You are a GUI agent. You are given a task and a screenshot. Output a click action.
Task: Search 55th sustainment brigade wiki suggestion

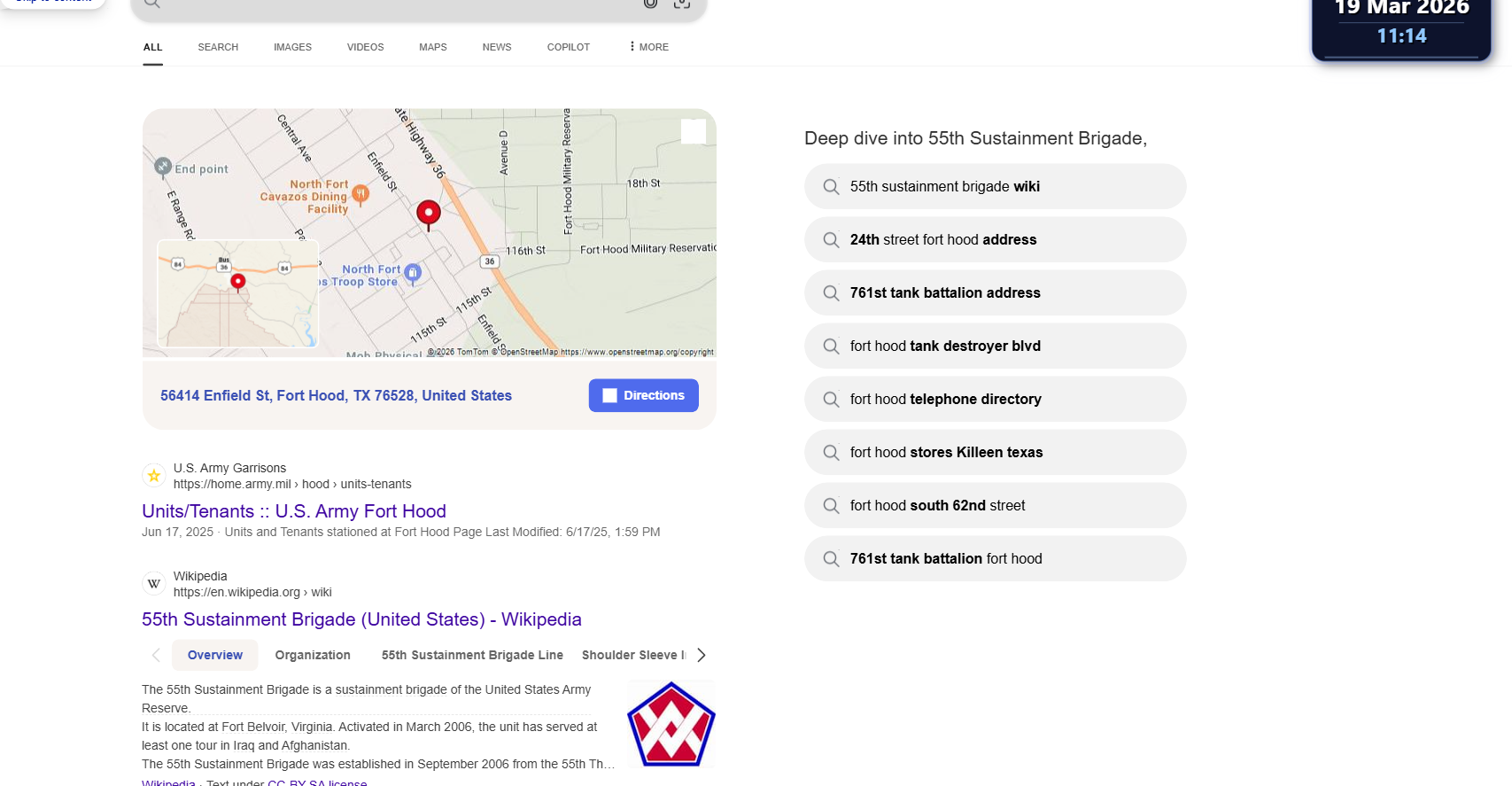995,186
